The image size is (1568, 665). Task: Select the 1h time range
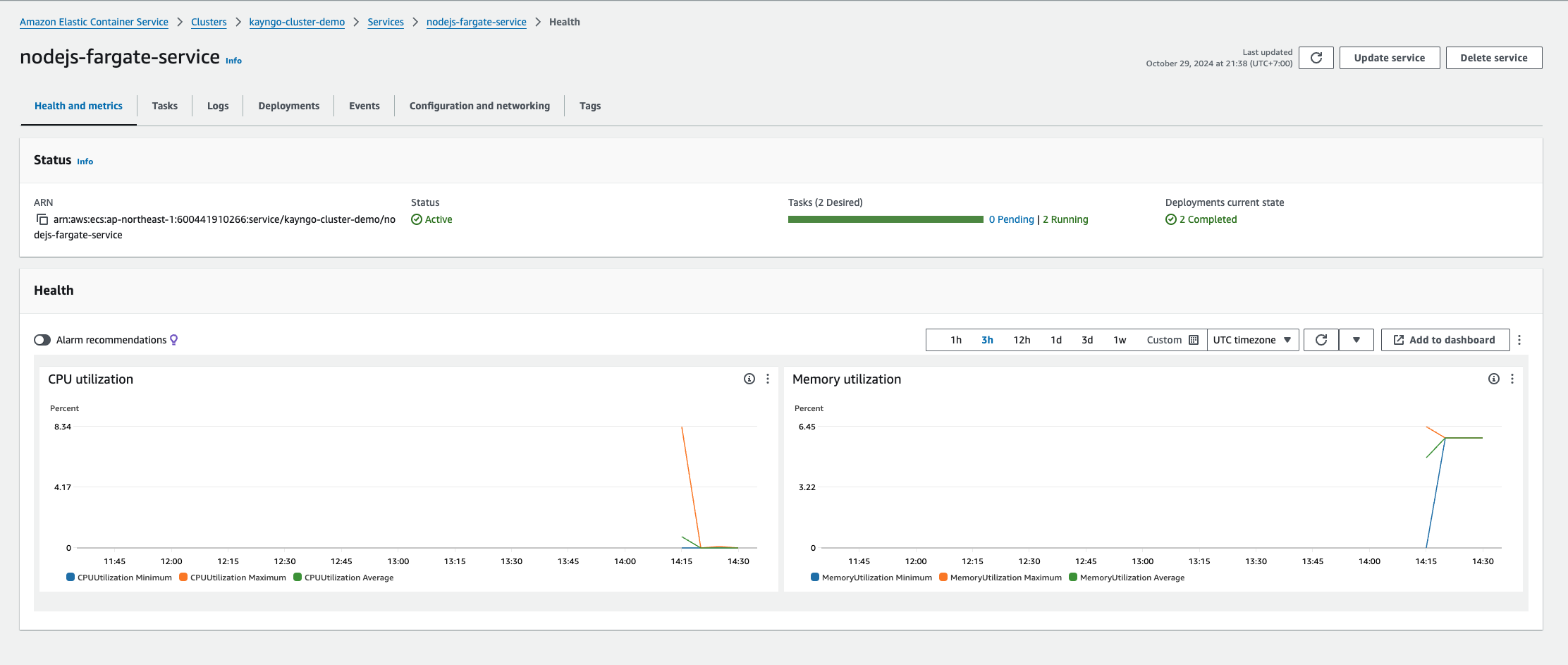coord(956,340)
